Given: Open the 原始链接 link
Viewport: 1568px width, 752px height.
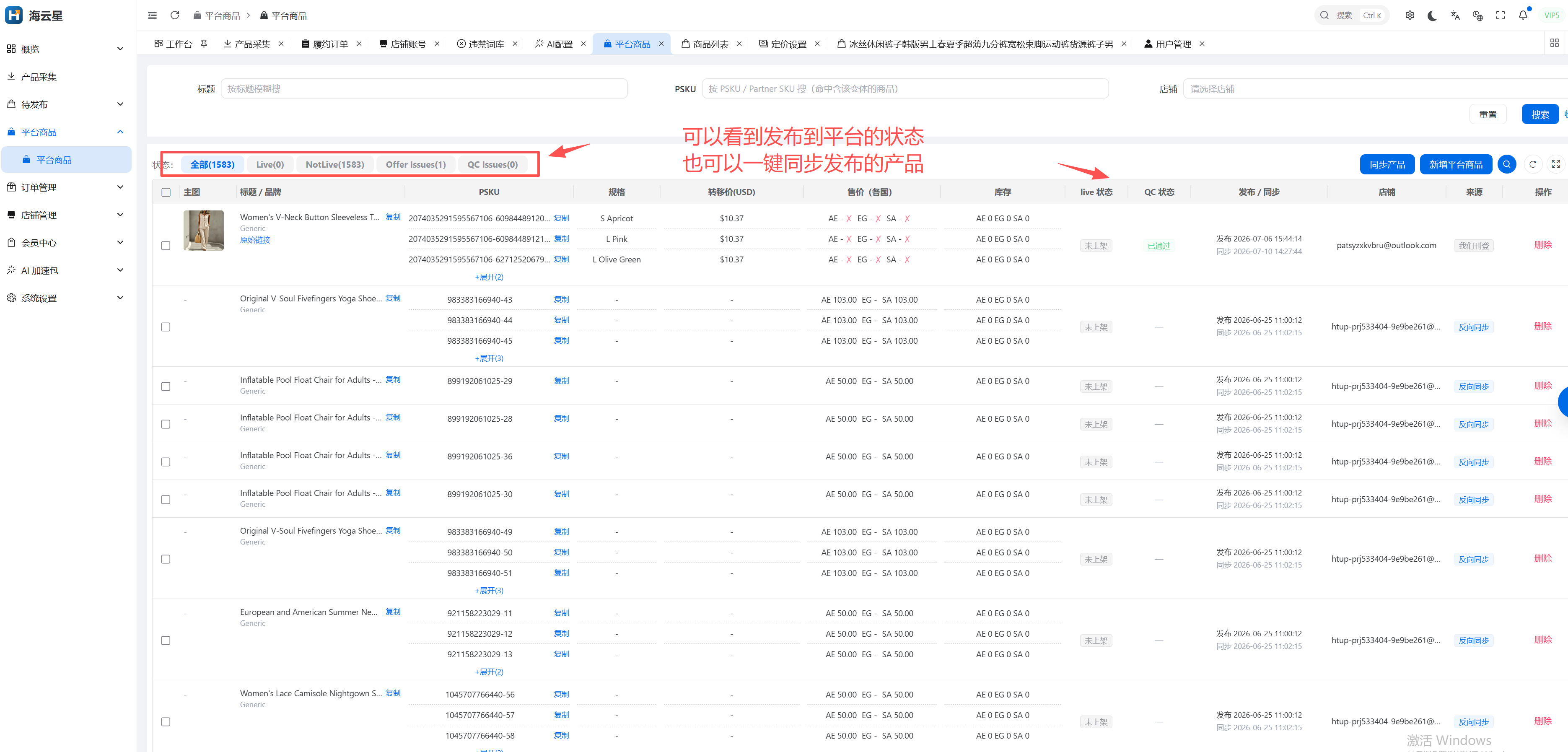Looking at the screenshot, I should point(255,240).
